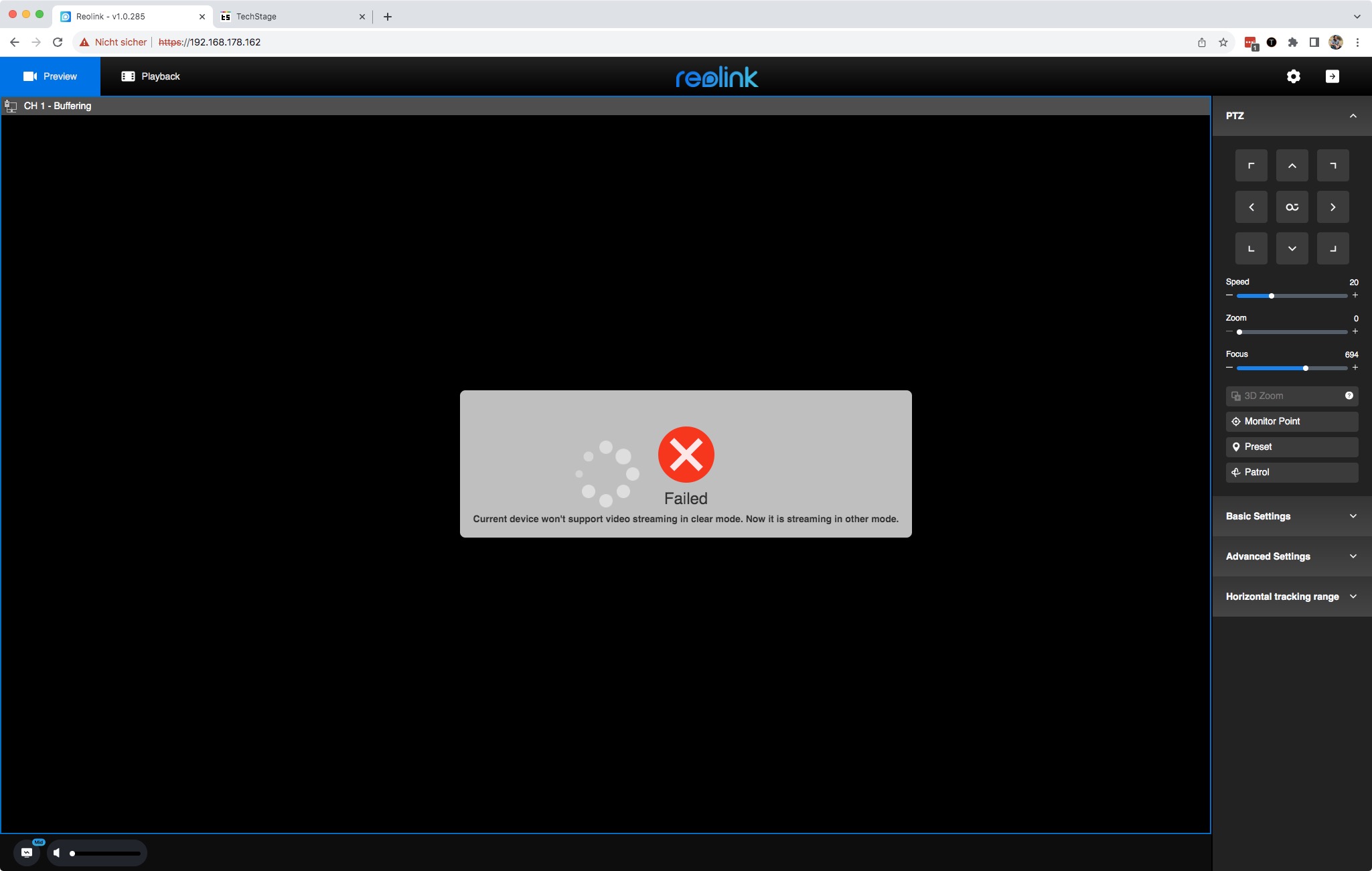Toggle the Mid stream quality button
Image resolution: width=1372 pixels, height=871 pixels.
coord(27,852)
